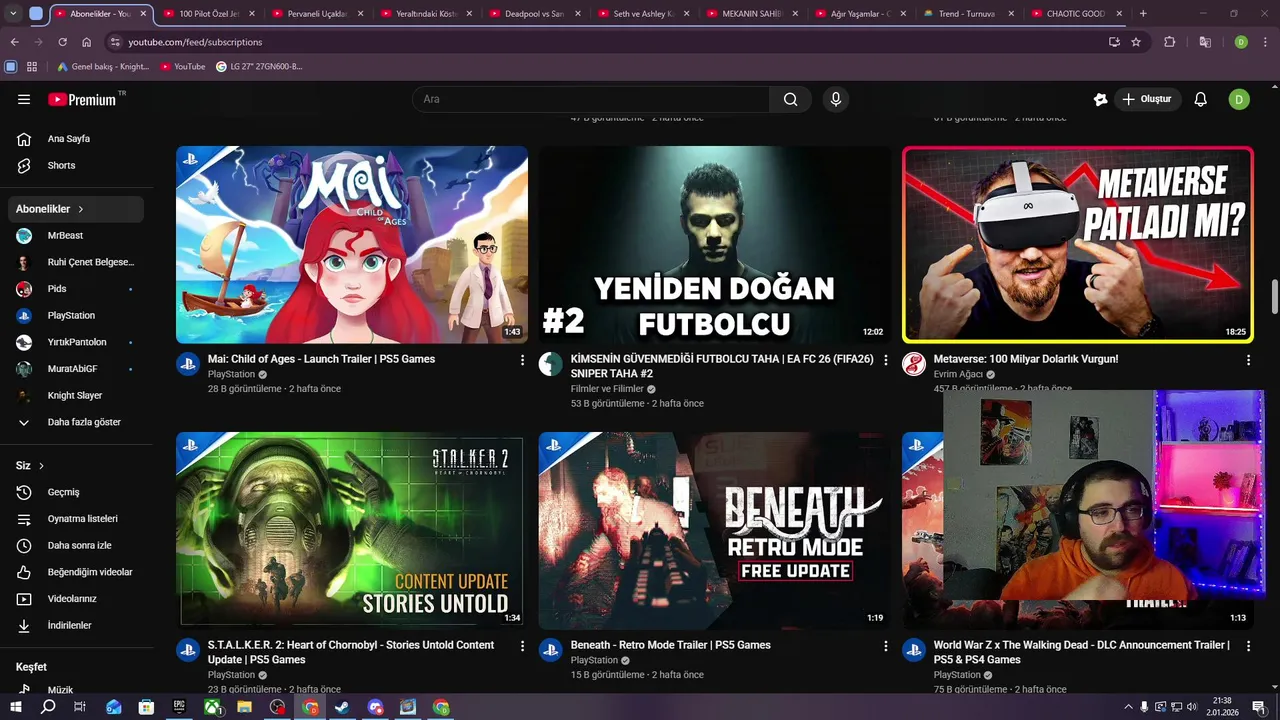
Task: Open Chrome extensions puzzle icon
Action: coord(1170,42)
